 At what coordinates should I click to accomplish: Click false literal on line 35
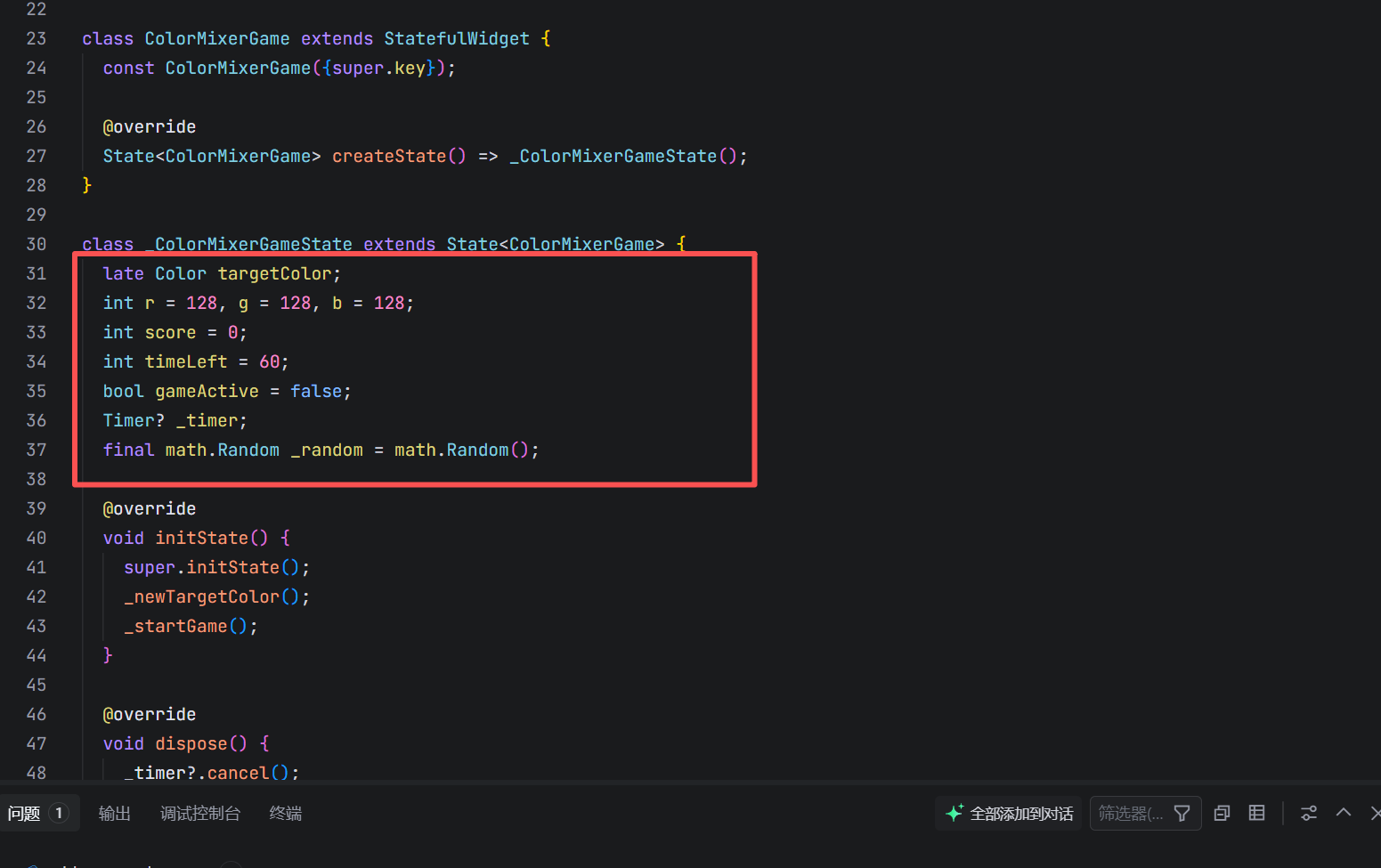click(316, 392)
